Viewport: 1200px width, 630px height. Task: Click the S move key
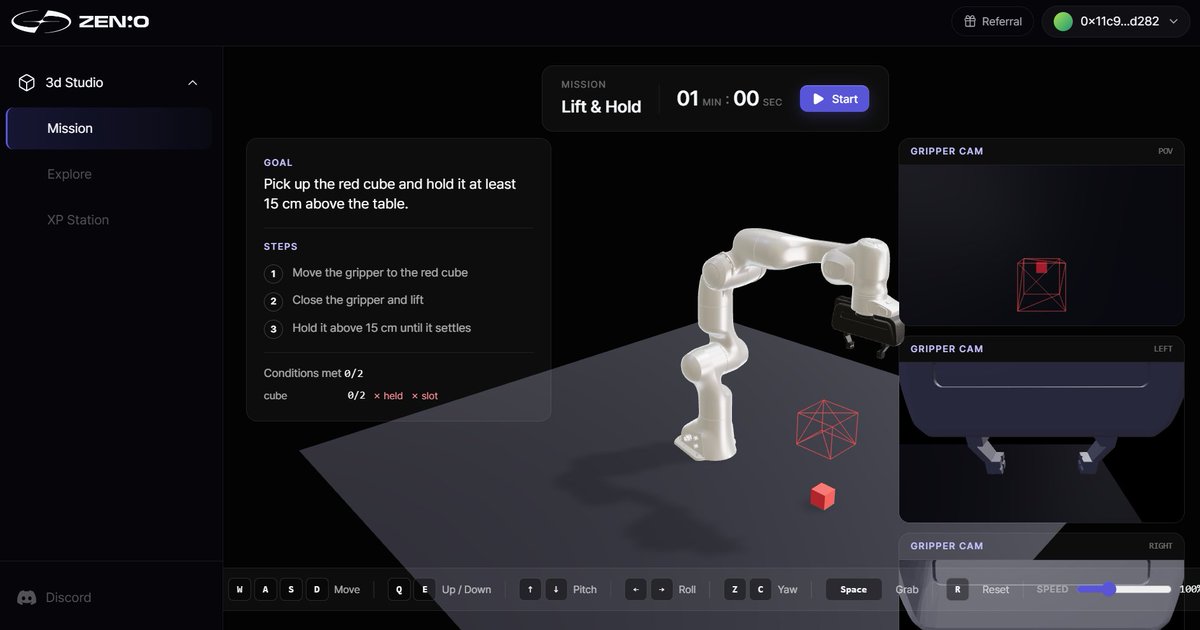point(291,589)
